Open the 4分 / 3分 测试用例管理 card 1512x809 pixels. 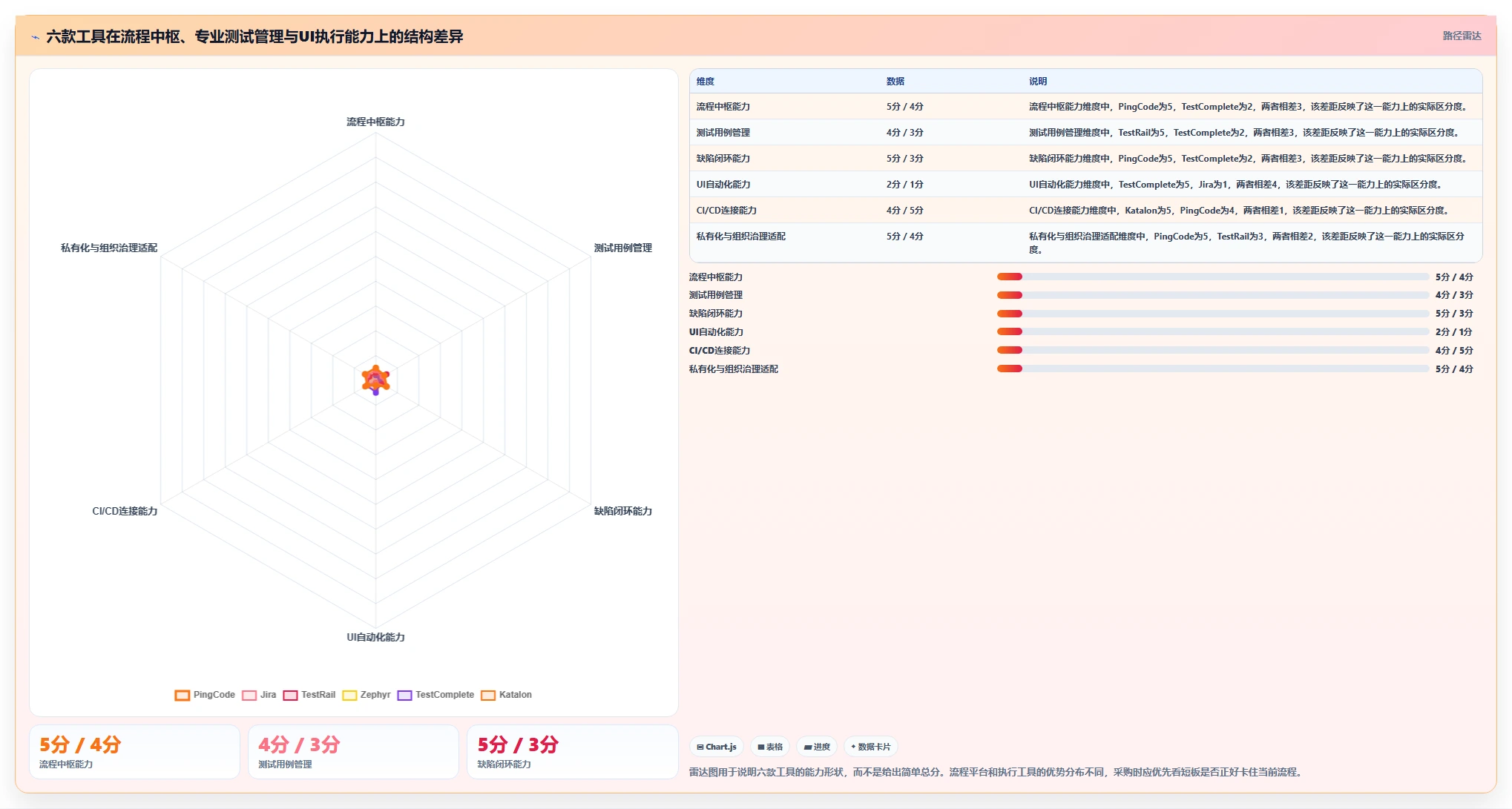353,752
